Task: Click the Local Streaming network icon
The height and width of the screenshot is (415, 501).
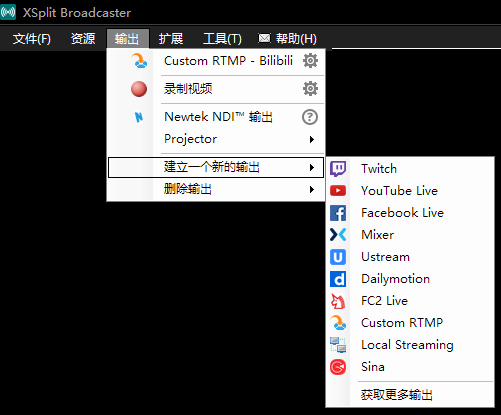Action: click(x=338, y=345)
